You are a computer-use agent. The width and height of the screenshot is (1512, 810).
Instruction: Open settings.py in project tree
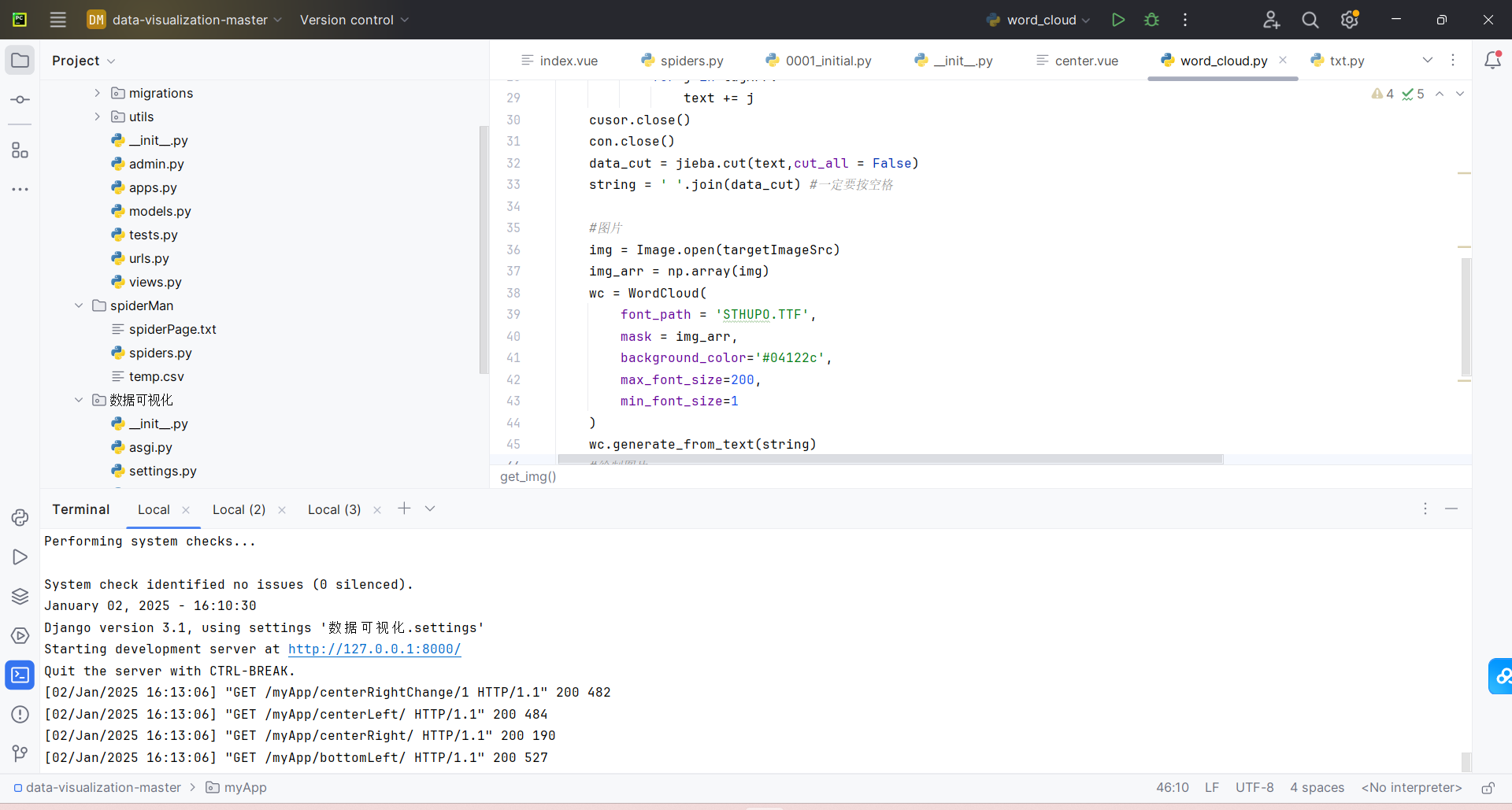(162, 471)
